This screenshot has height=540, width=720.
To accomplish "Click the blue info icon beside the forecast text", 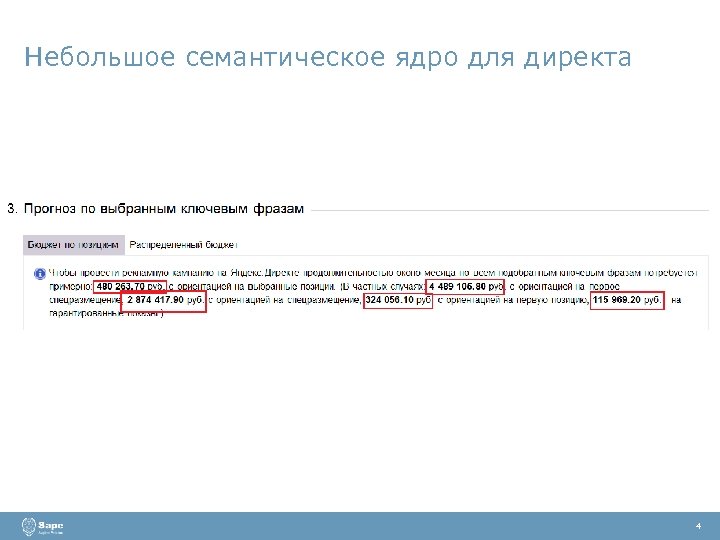I will coord(40,274).
